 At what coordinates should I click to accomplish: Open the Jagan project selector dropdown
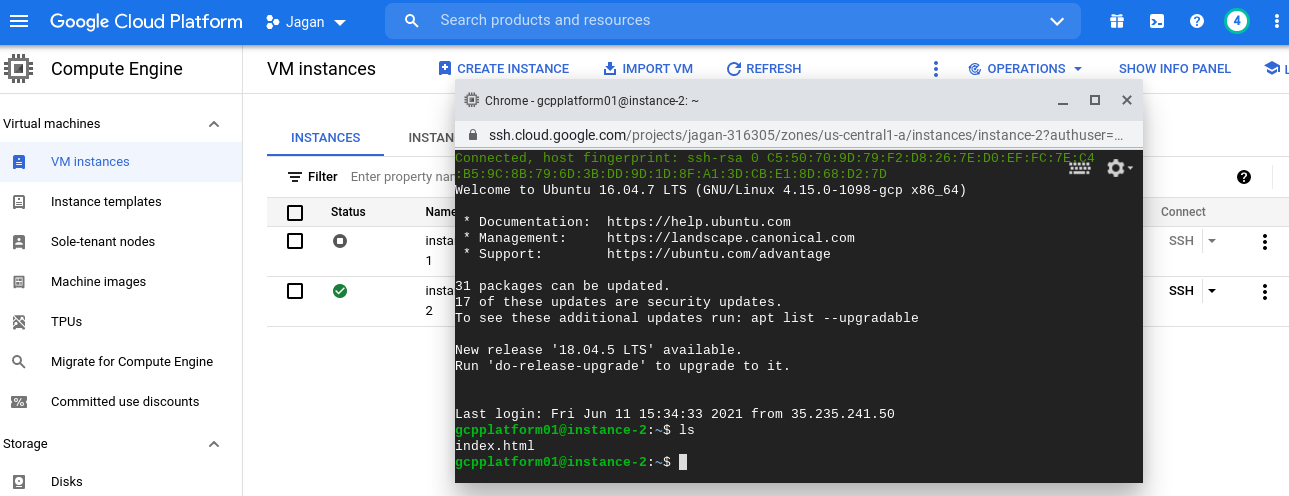click(x=306, y=21)
